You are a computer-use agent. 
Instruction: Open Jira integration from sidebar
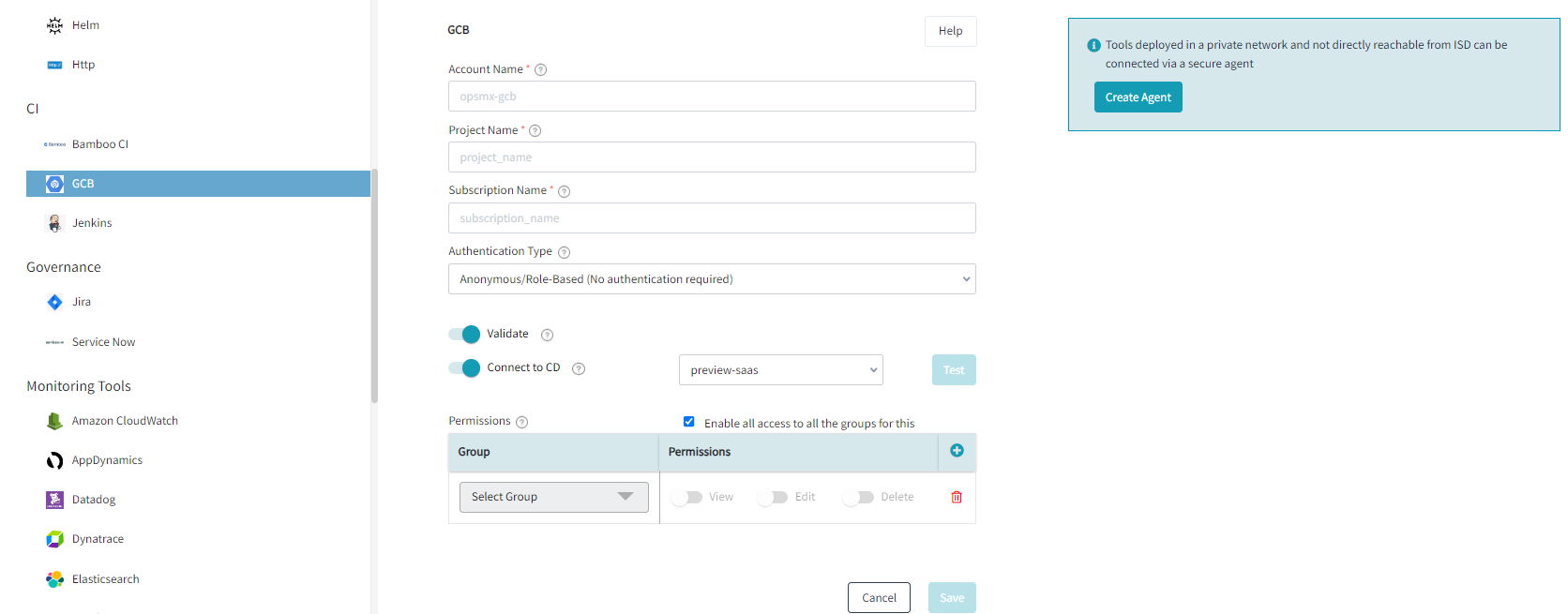click(82, 302)
